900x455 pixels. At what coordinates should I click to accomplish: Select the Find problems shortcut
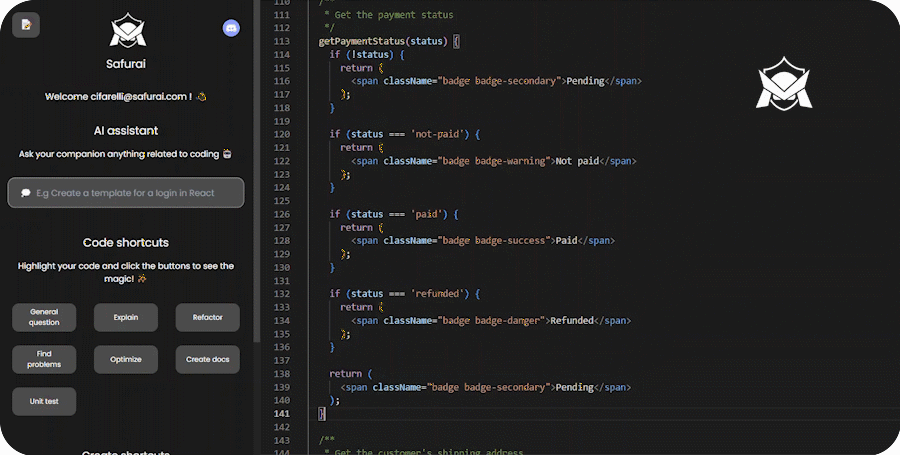(x=44, y=359)
